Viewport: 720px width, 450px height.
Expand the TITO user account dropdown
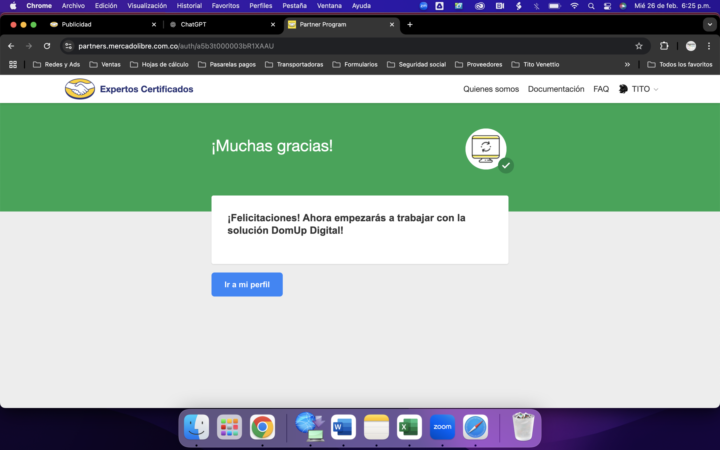point(640,89)
